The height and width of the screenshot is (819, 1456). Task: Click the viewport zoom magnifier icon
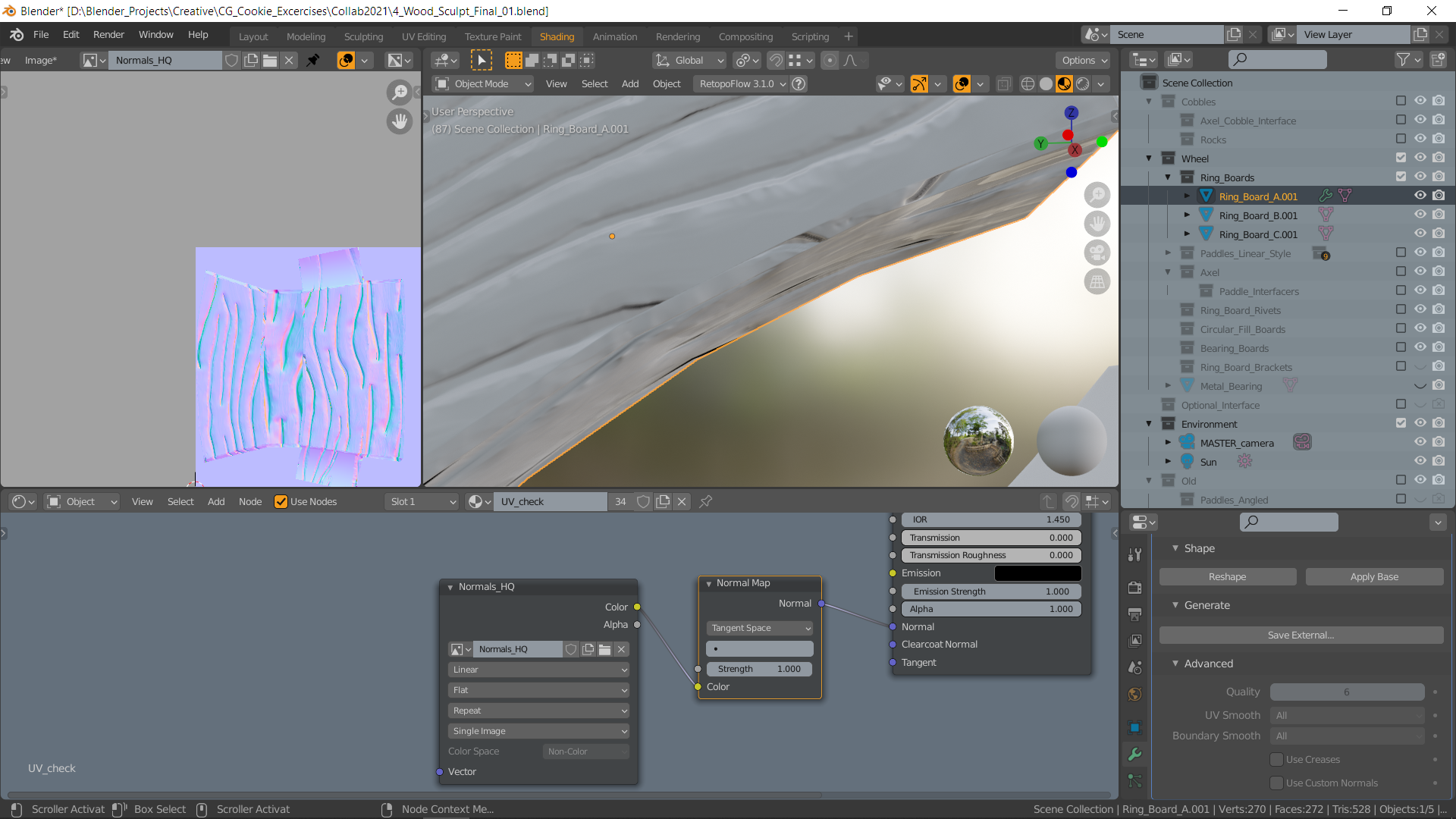[1097, 195]
